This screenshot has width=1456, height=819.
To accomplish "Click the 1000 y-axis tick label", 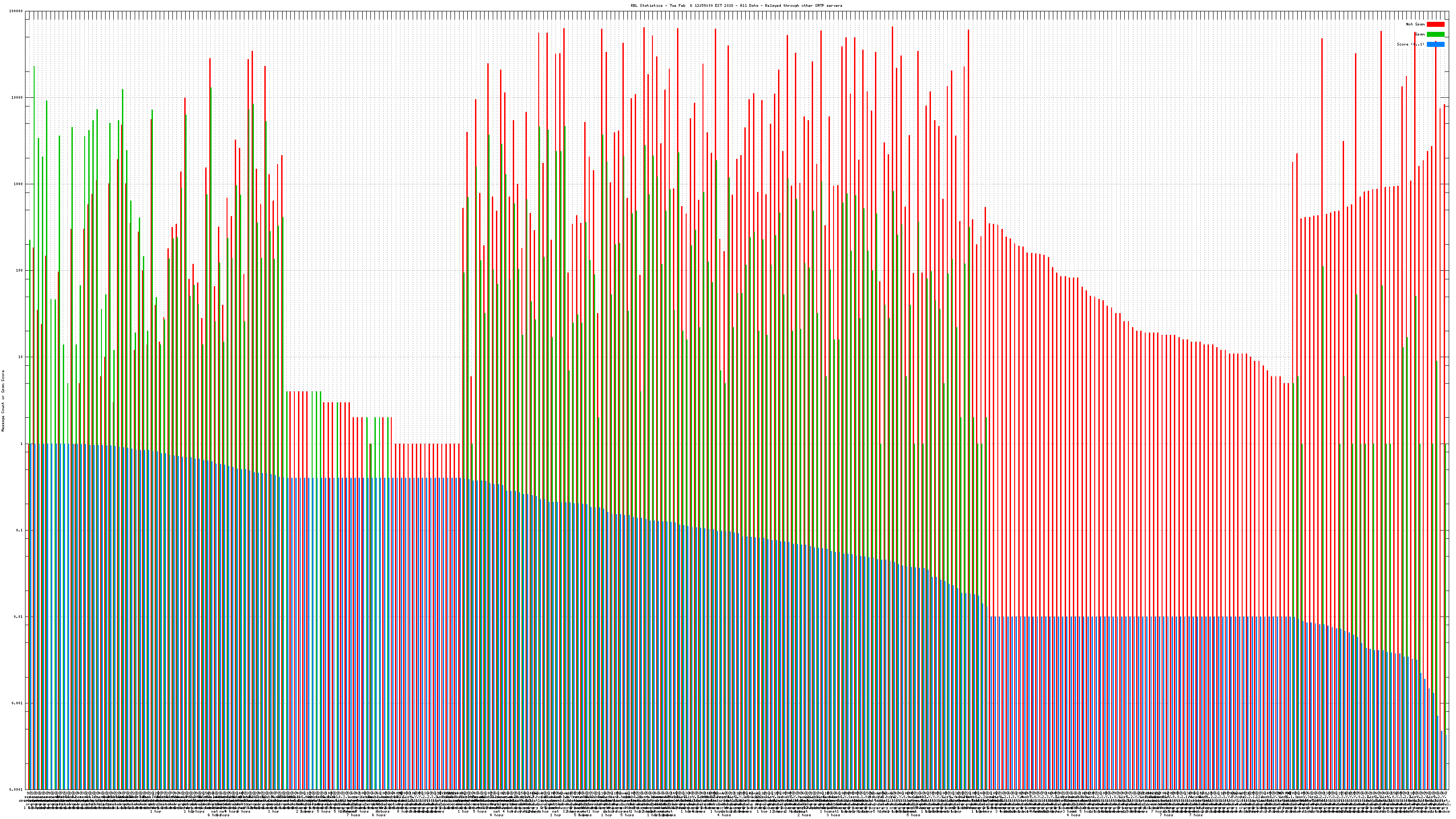I will pyautogui.click(x=19, y=184).
